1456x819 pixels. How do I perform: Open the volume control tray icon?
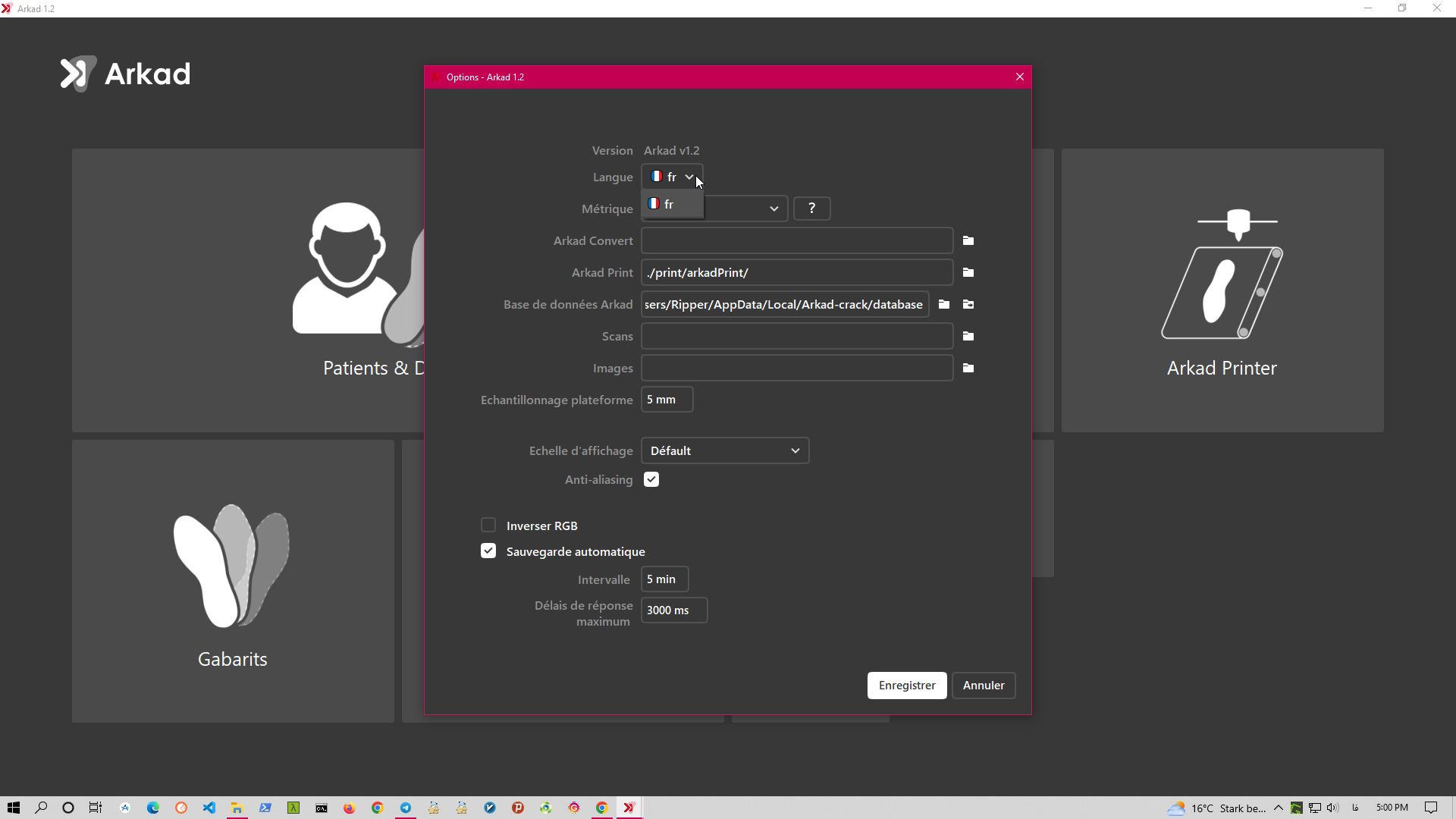coord(1332,808)
